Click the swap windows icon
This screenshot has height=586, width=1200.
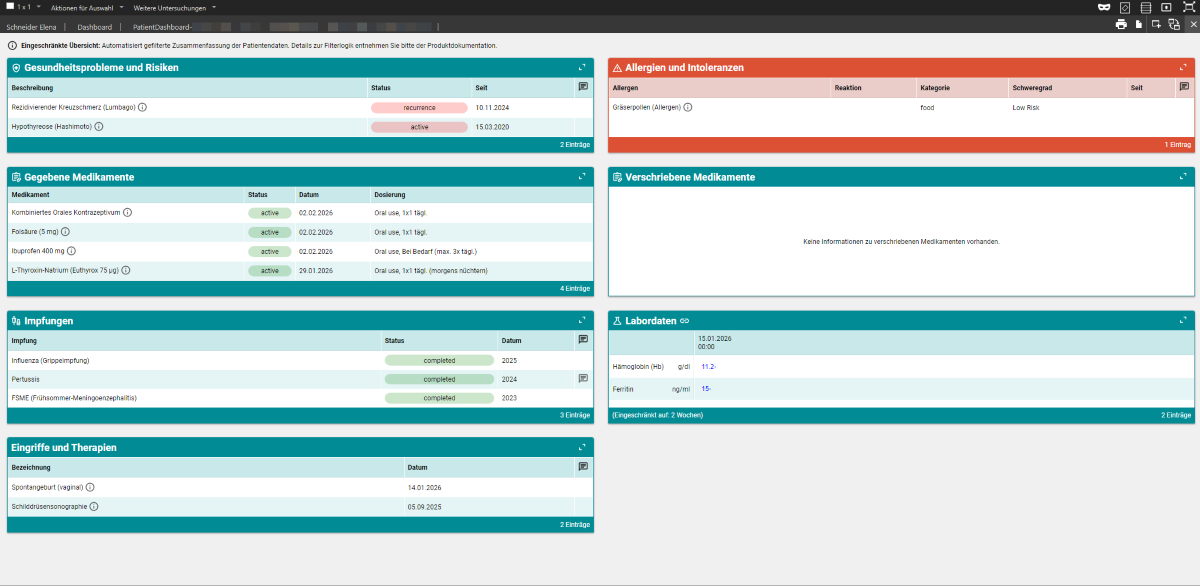1174,24
